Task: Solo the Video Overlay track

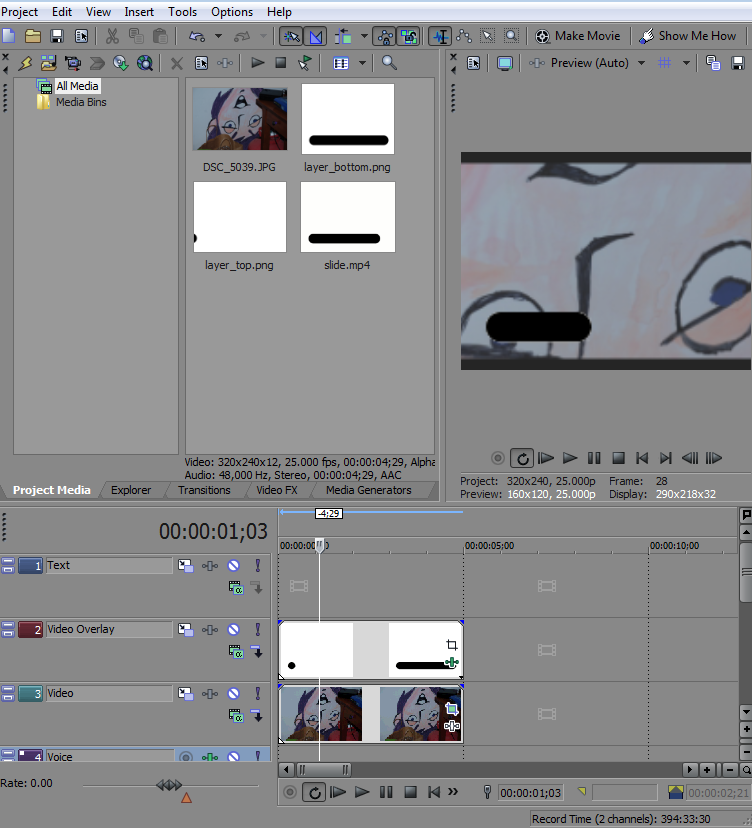Action: 258,629
